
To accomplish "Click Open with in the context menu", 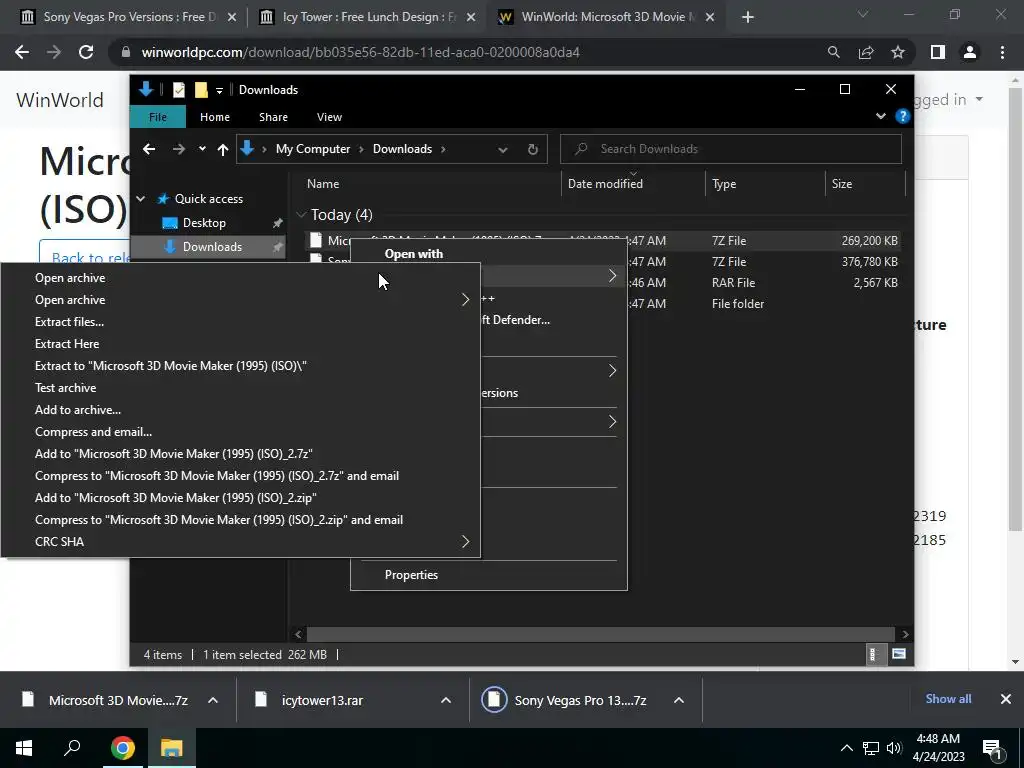I will pyautogui.click(x=413, y=253).
